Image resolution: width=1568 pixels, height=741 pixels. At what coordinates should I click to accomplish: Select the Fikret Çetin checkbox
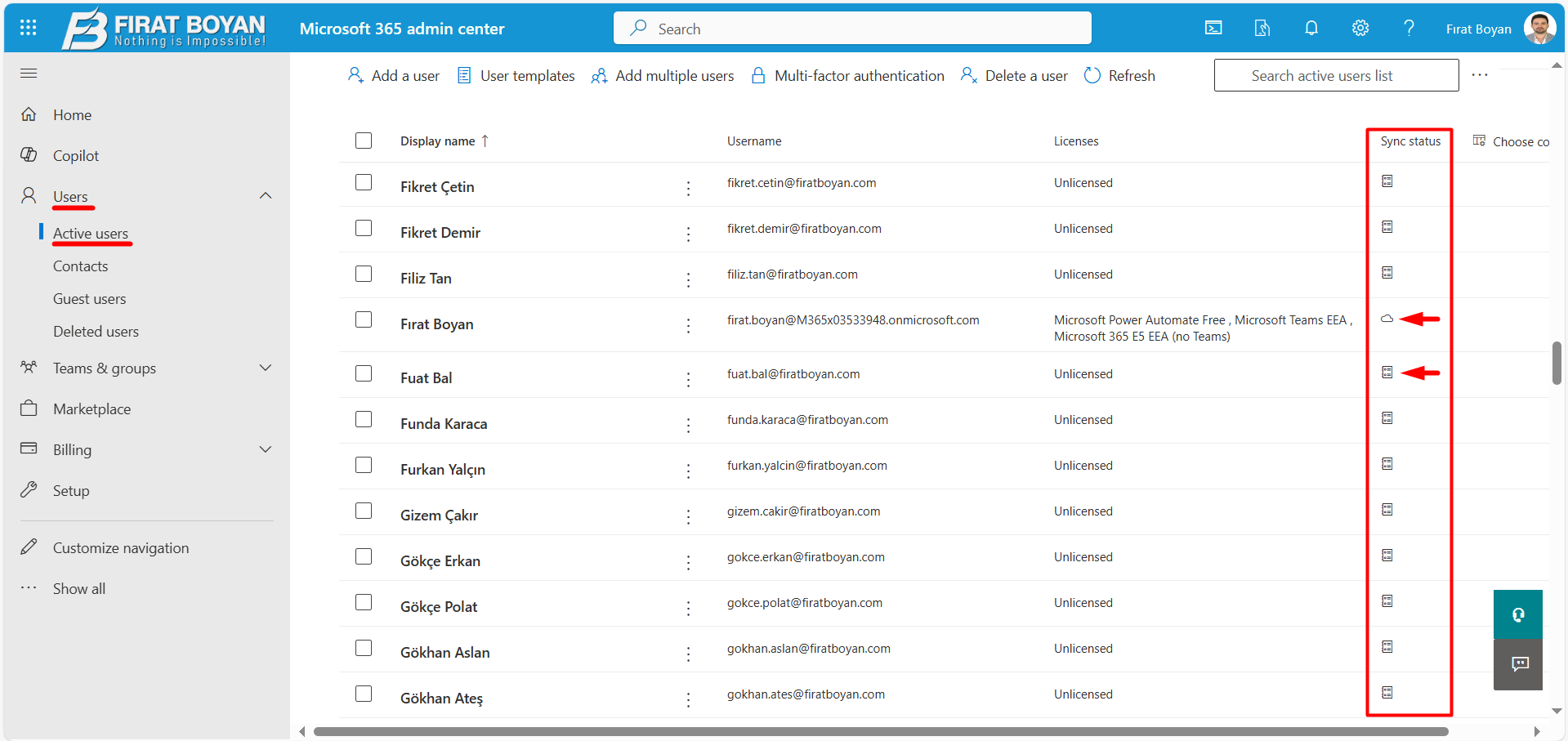click(364, 182)
